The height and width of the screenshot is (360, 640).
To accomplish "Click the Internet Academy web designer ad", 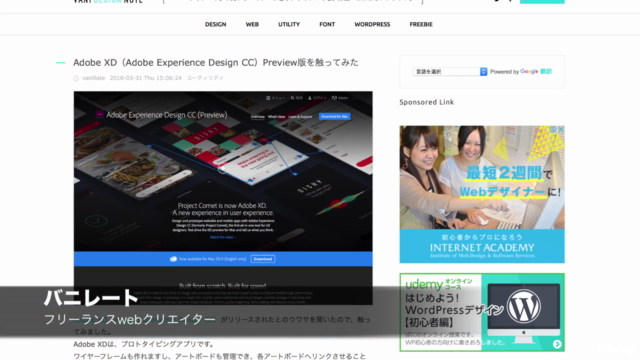I will [482, 194].
